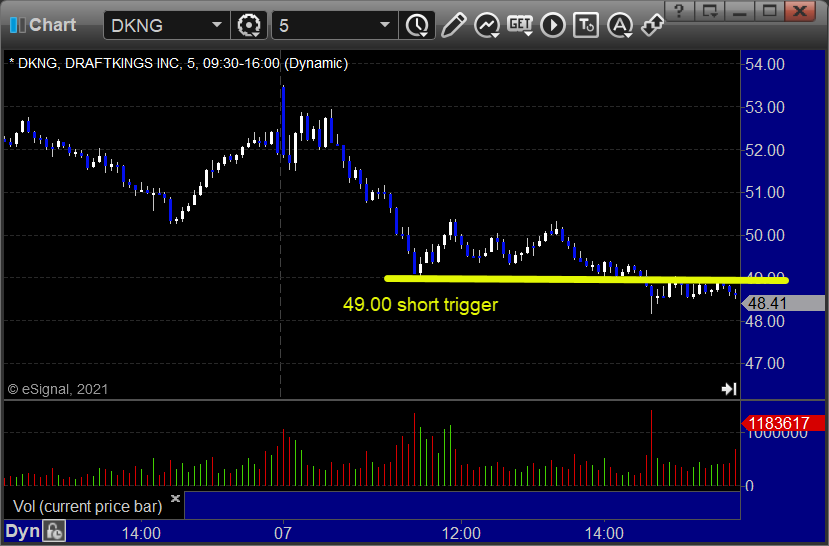The height and width of the screenshot is (546, 829).
Task: Open the time template clock icon
Action: (418, 25)
